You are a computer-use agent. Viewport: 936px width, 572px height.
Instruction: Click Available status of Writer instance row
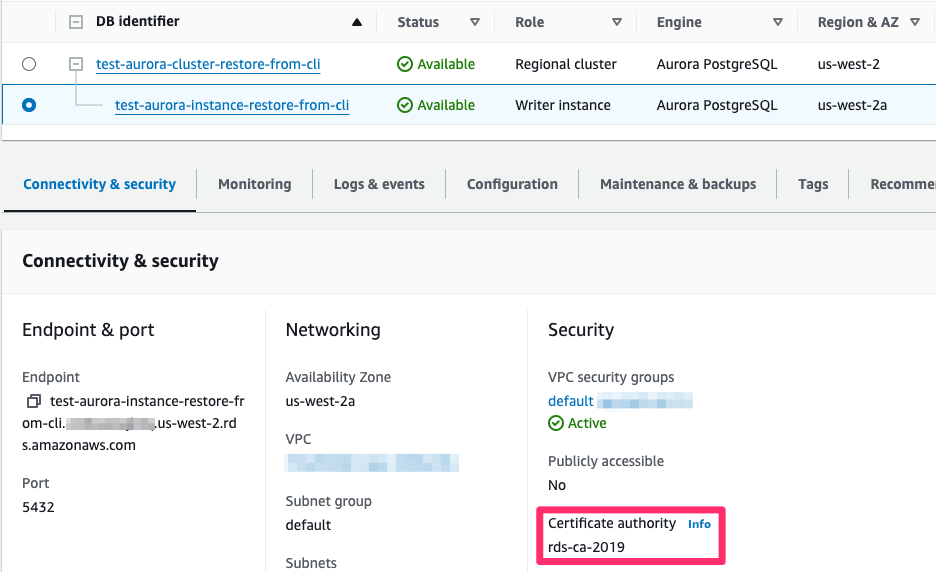pos(436,105)
